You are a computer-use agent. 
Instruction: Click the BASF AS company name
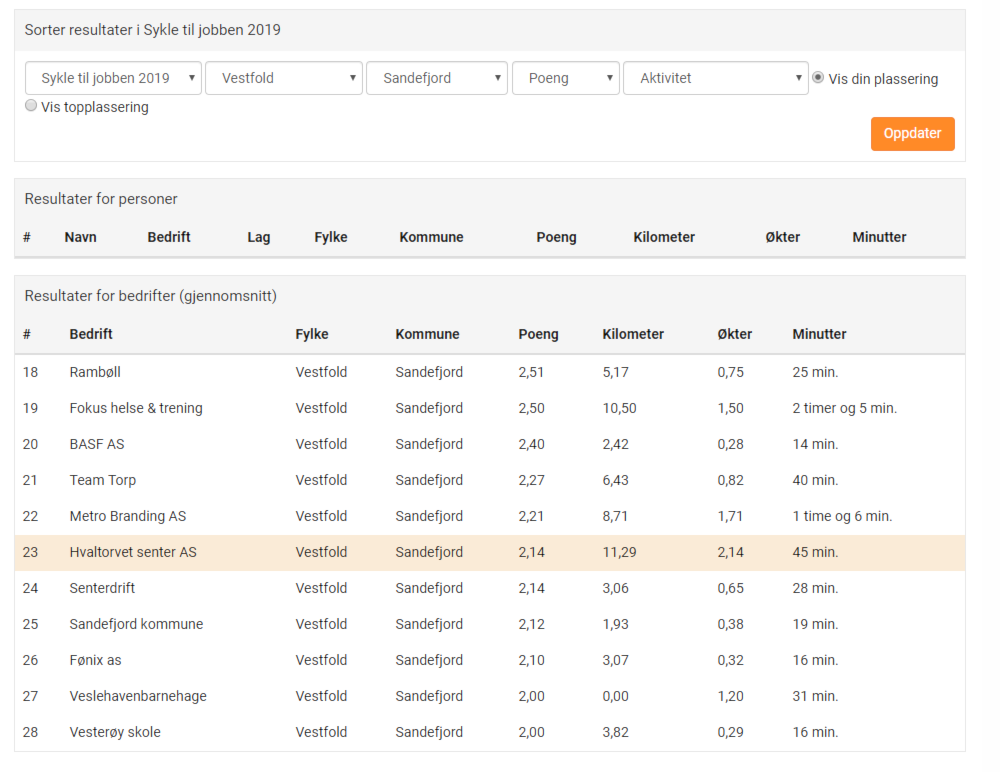click(x=97, y=445)
